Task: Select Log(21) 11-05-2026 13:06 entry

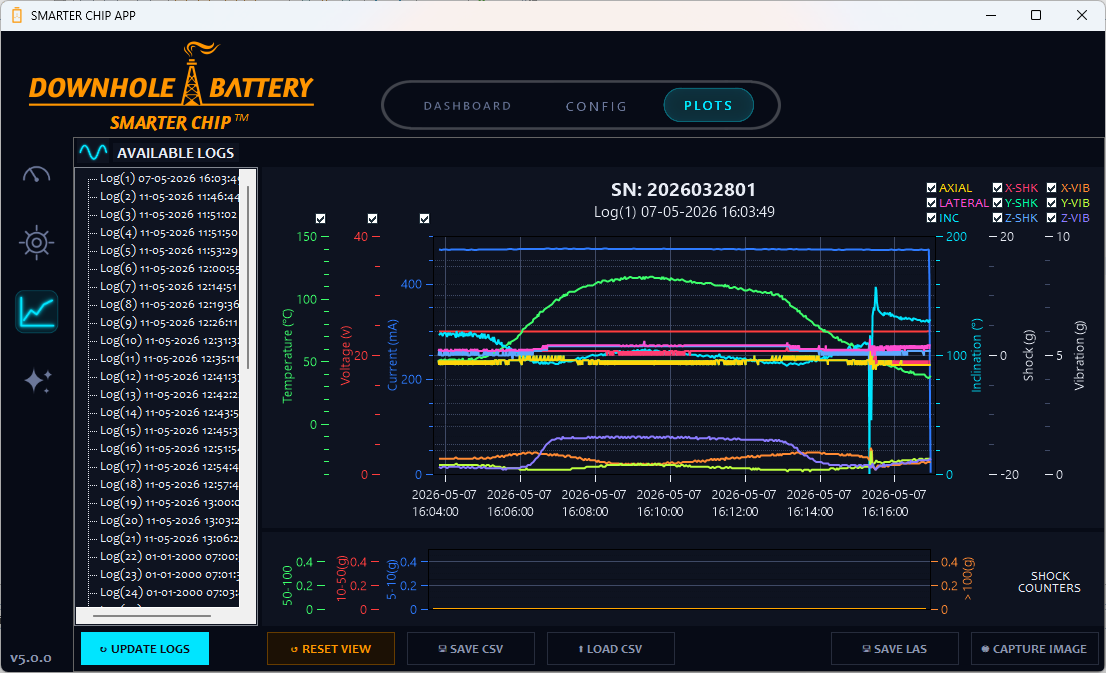Action: pos(169,538)
